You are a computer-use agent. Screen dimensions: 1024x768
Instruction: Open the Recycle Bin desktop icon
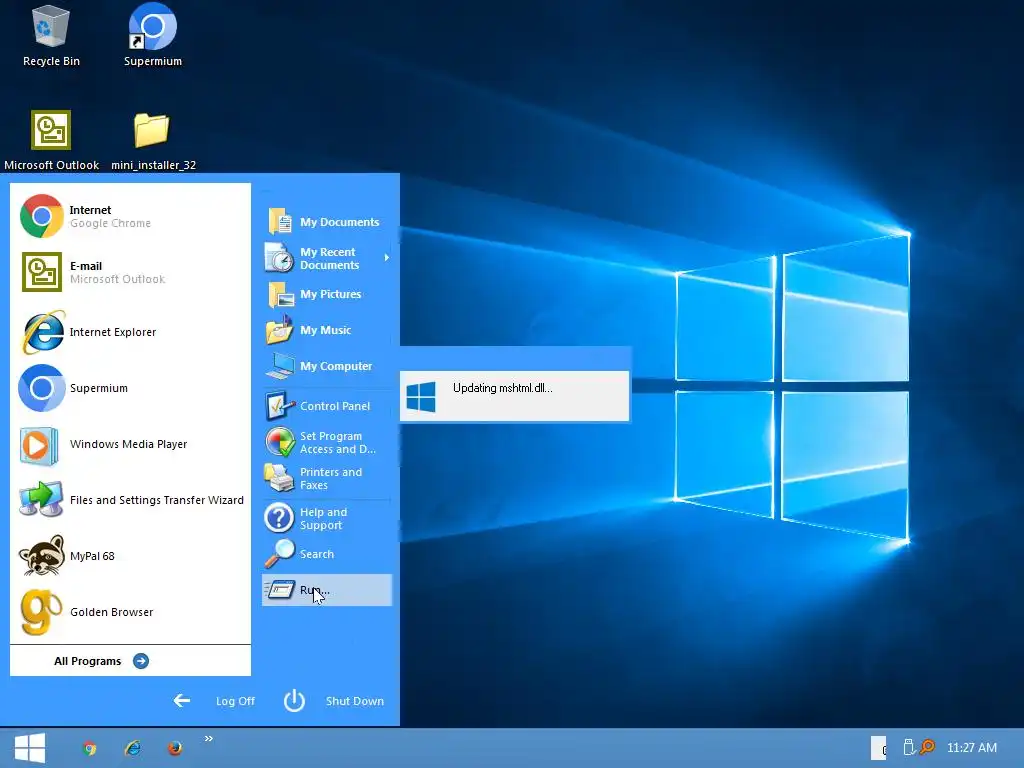[x=51, y=36]
